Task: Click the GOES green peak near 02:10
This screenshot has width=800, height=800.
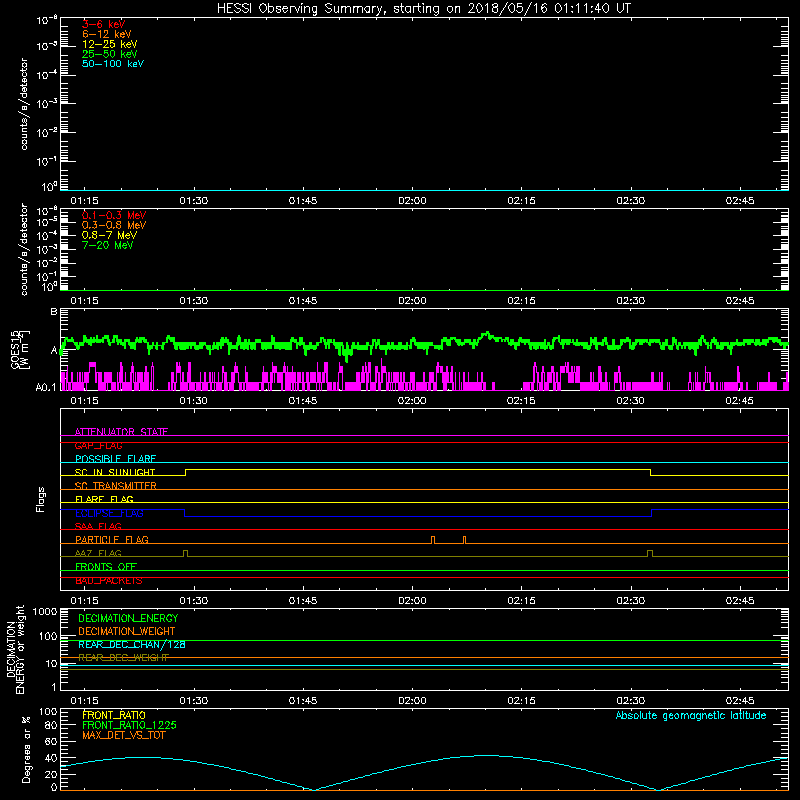Action: coord(487,334)
